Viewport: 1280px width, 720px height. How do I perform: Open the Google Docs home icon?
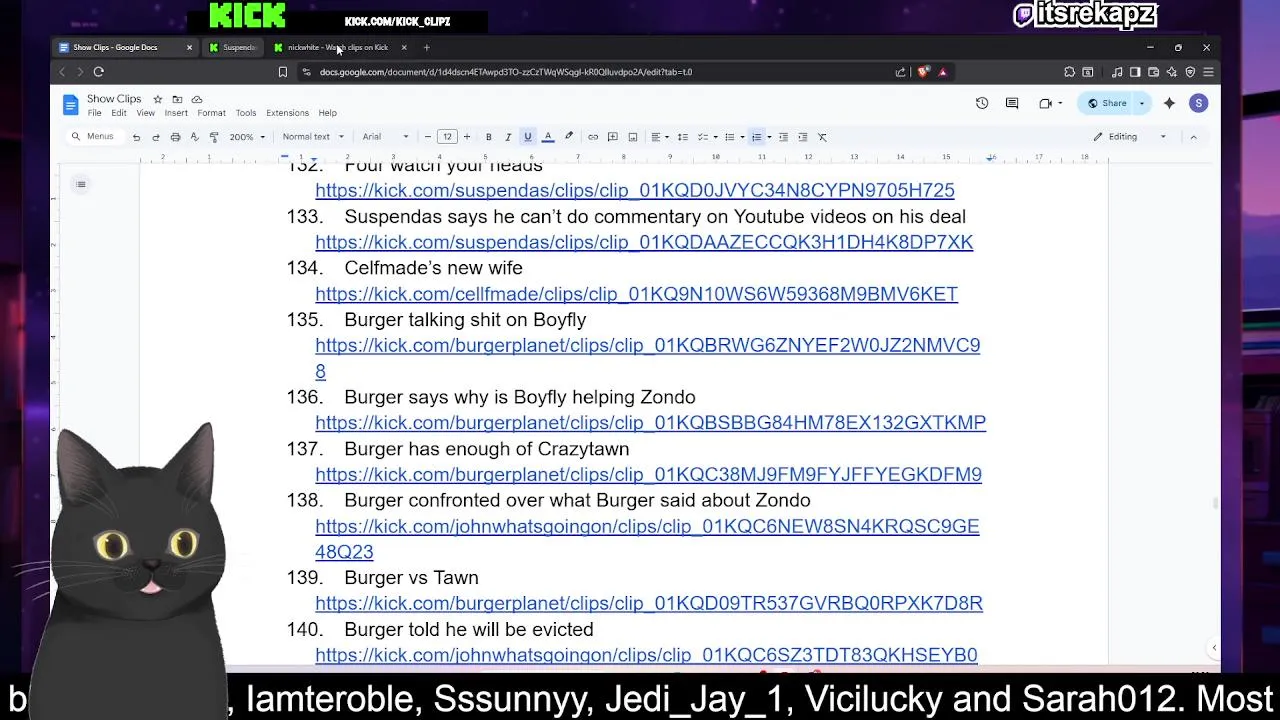point(70,104)
